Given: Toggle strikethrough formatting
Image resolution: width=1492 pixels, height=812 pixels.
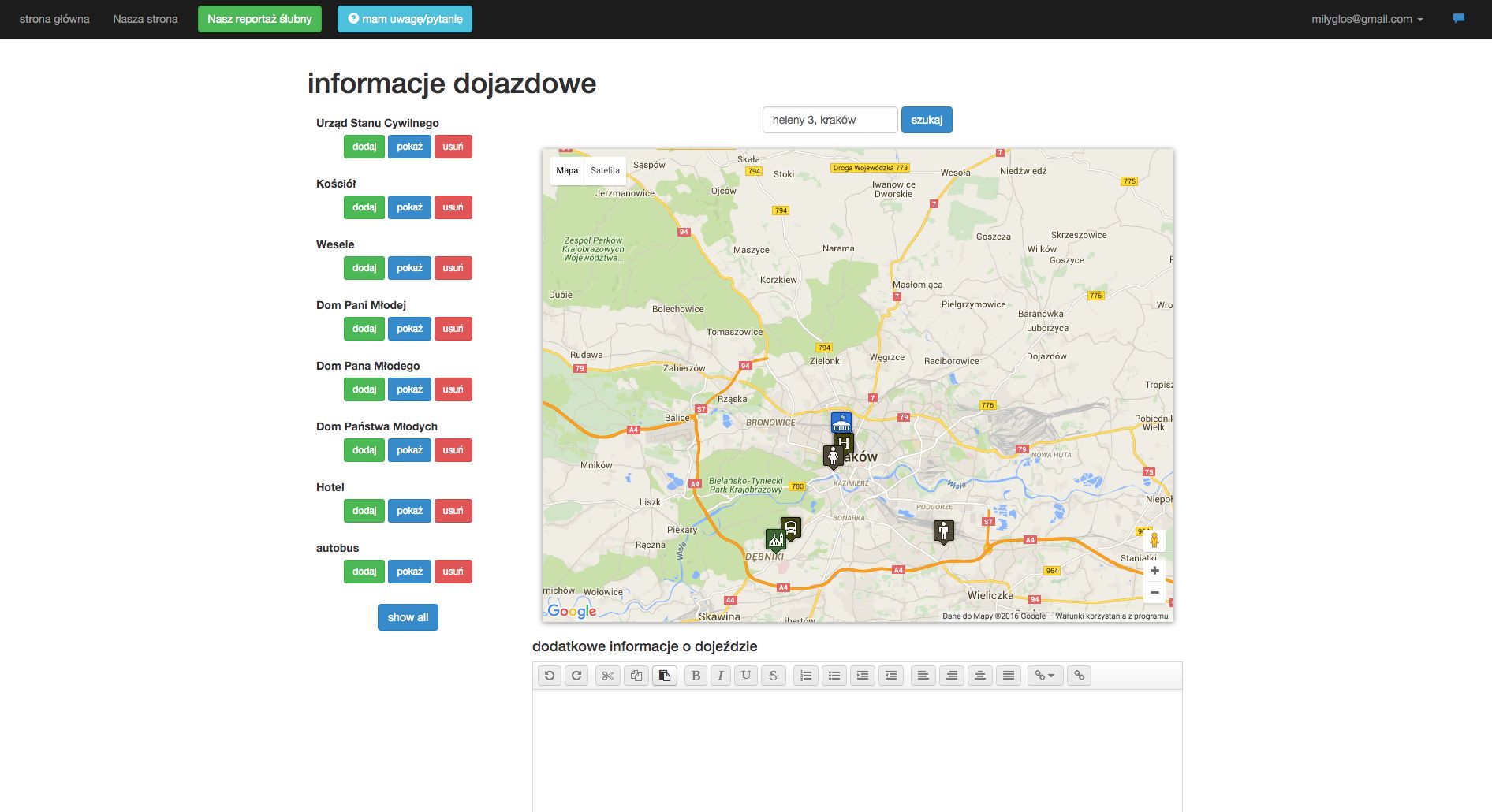Looking at the screenshot, I should 774,676.
